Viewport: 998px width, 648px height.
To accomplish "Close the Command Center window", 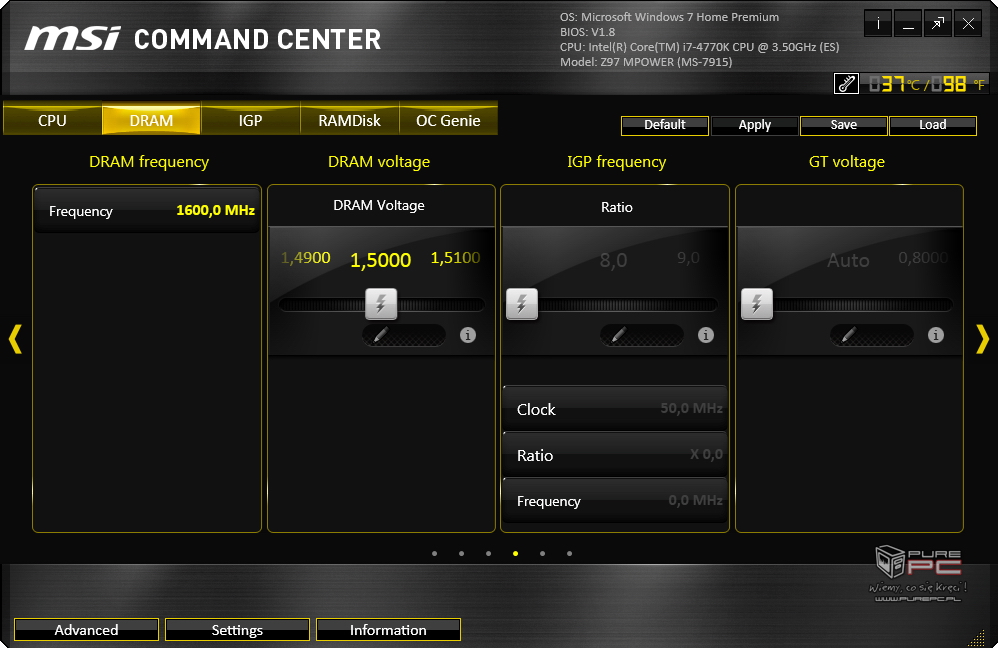I will [x=968, y=24].
